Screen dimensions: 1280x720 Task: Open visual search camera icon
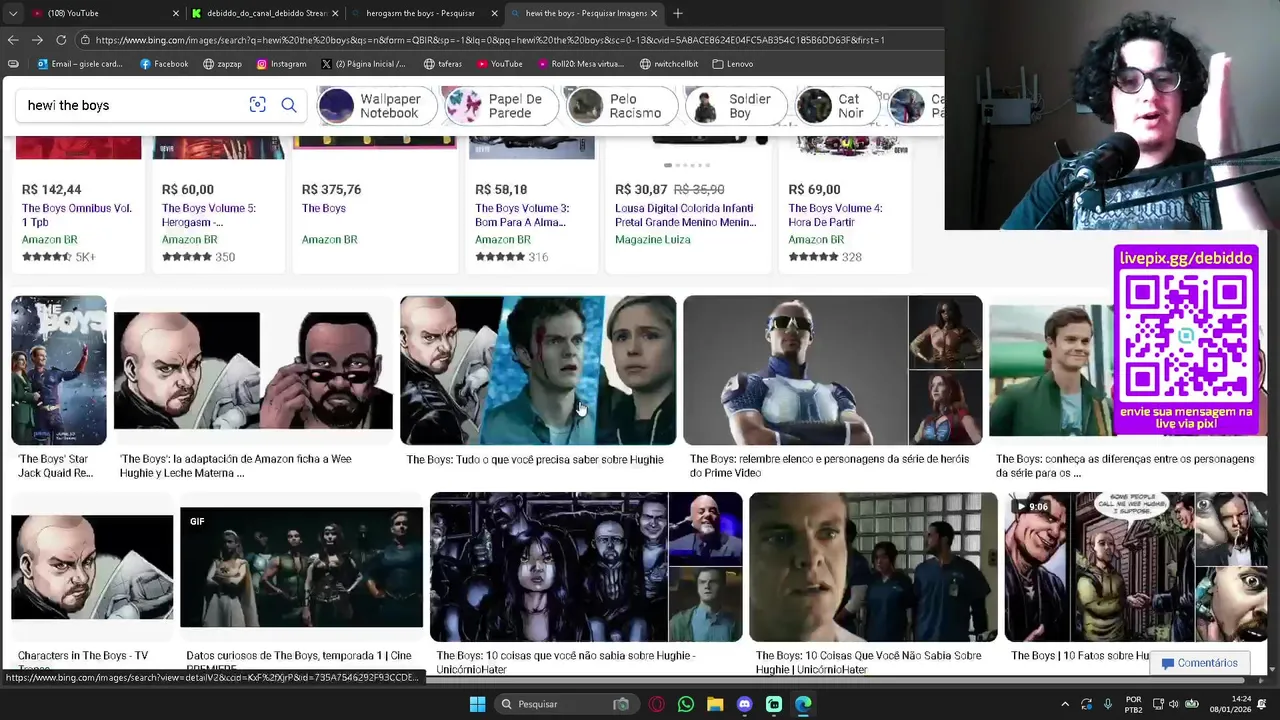257,105
